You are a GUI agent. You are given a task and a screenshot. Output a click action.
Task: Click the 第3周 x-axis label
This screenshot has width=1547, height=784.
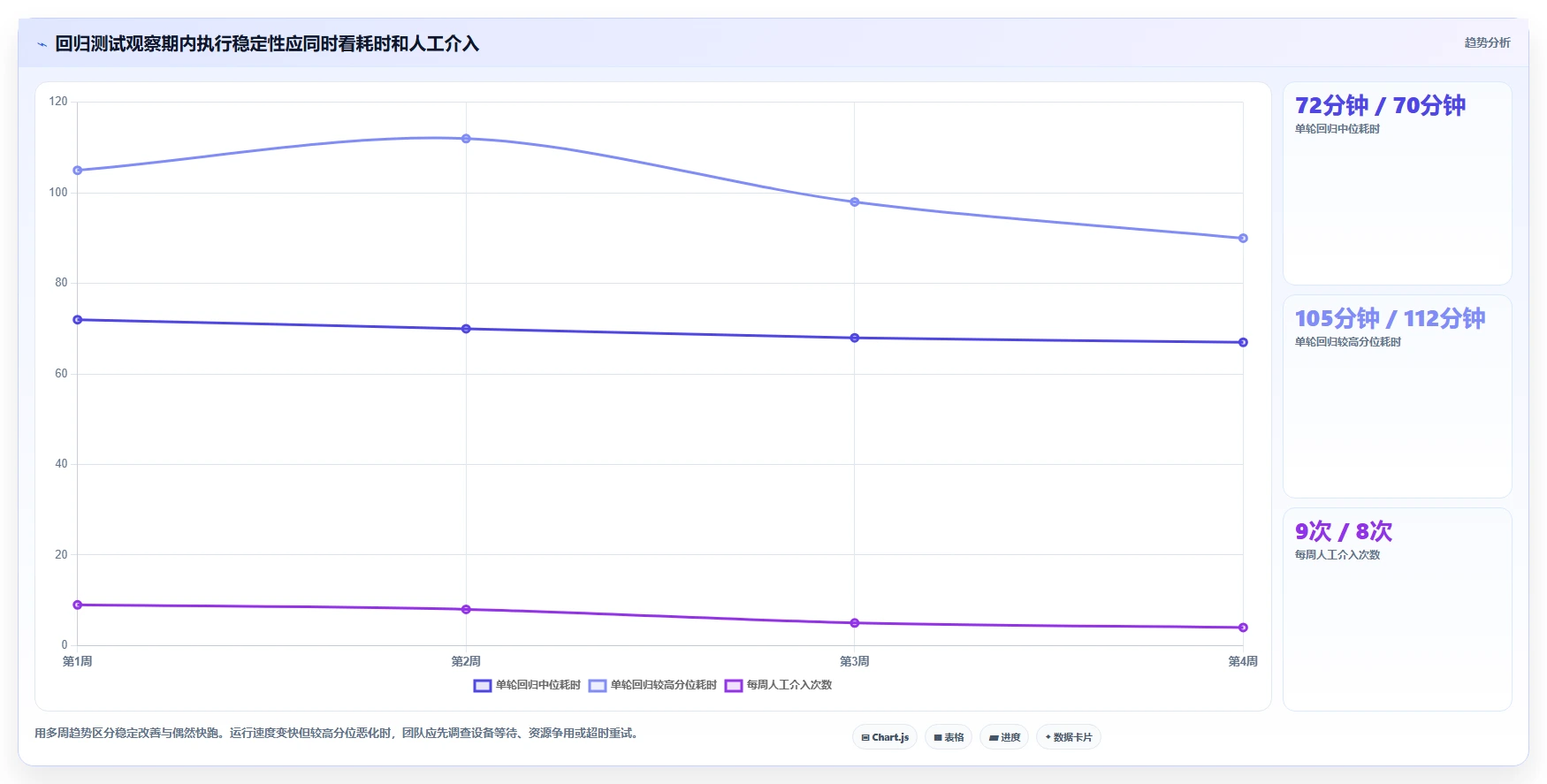855,661
